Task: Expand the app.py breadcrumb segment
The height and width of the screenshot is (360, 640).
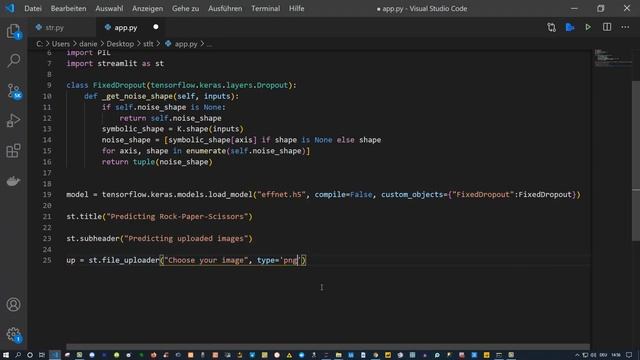Action: click(182, 44)
